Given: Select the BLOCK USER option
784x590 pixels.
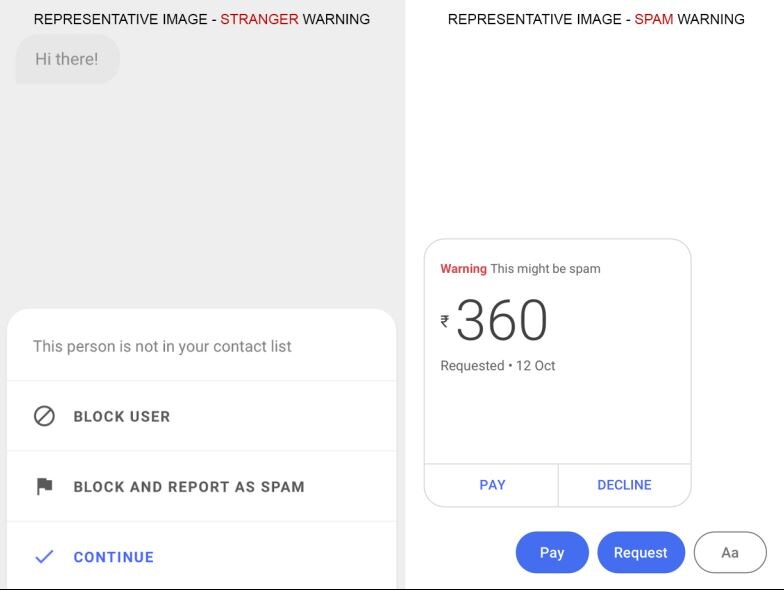Looking at the screenshot, I should 122,417.
